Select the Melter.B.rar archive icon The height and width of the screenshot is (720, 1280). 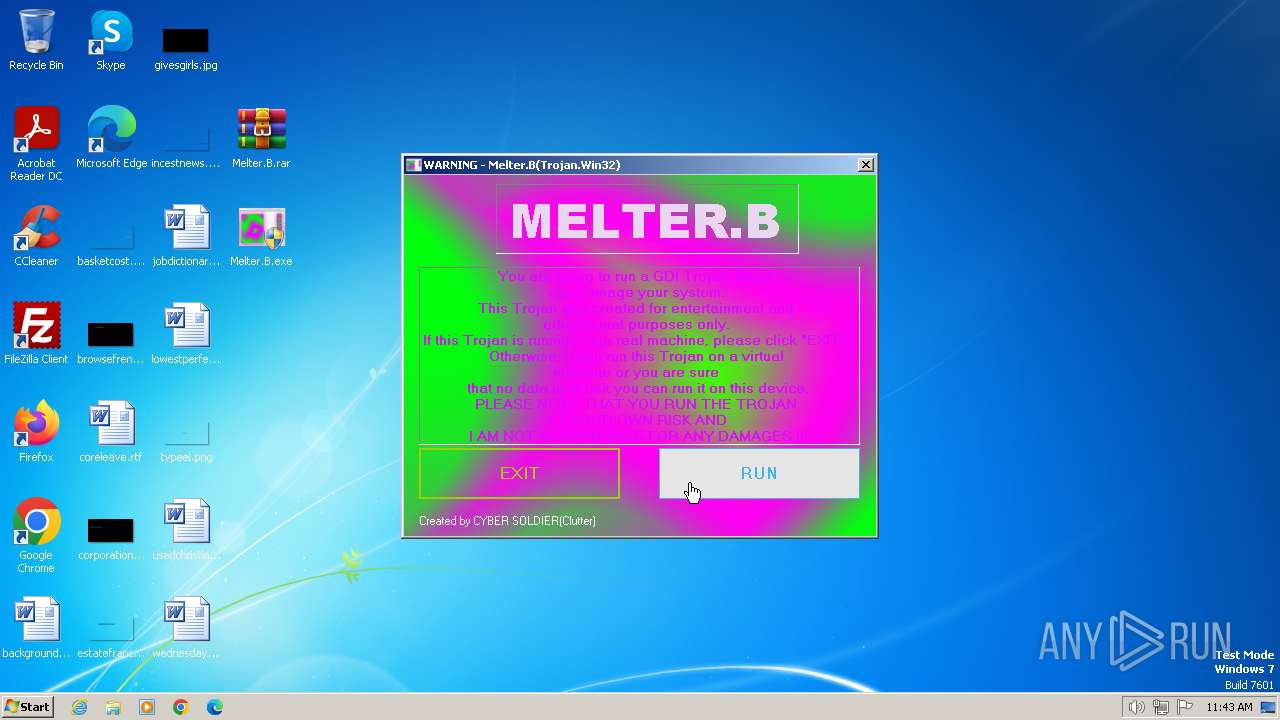coord(261,138)
